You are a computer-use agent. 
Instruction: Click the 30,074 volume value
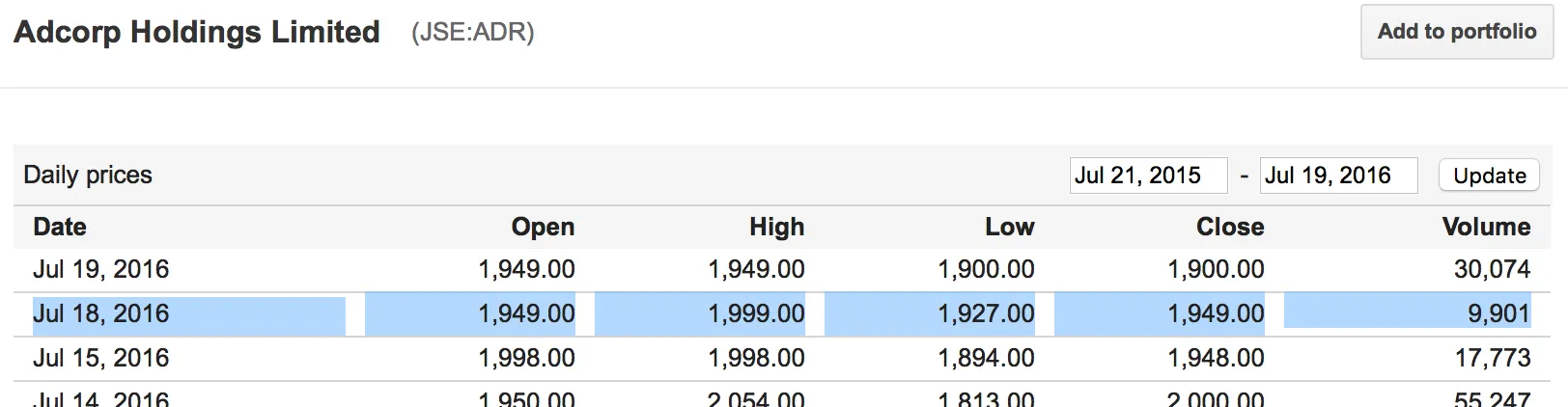[x=1492, y=269]
